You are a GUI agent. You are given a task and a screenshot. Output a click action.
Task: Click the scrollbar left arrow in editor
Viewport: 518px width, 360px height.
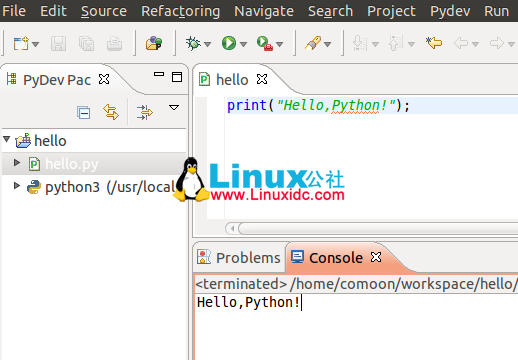(x=232, y=229)
